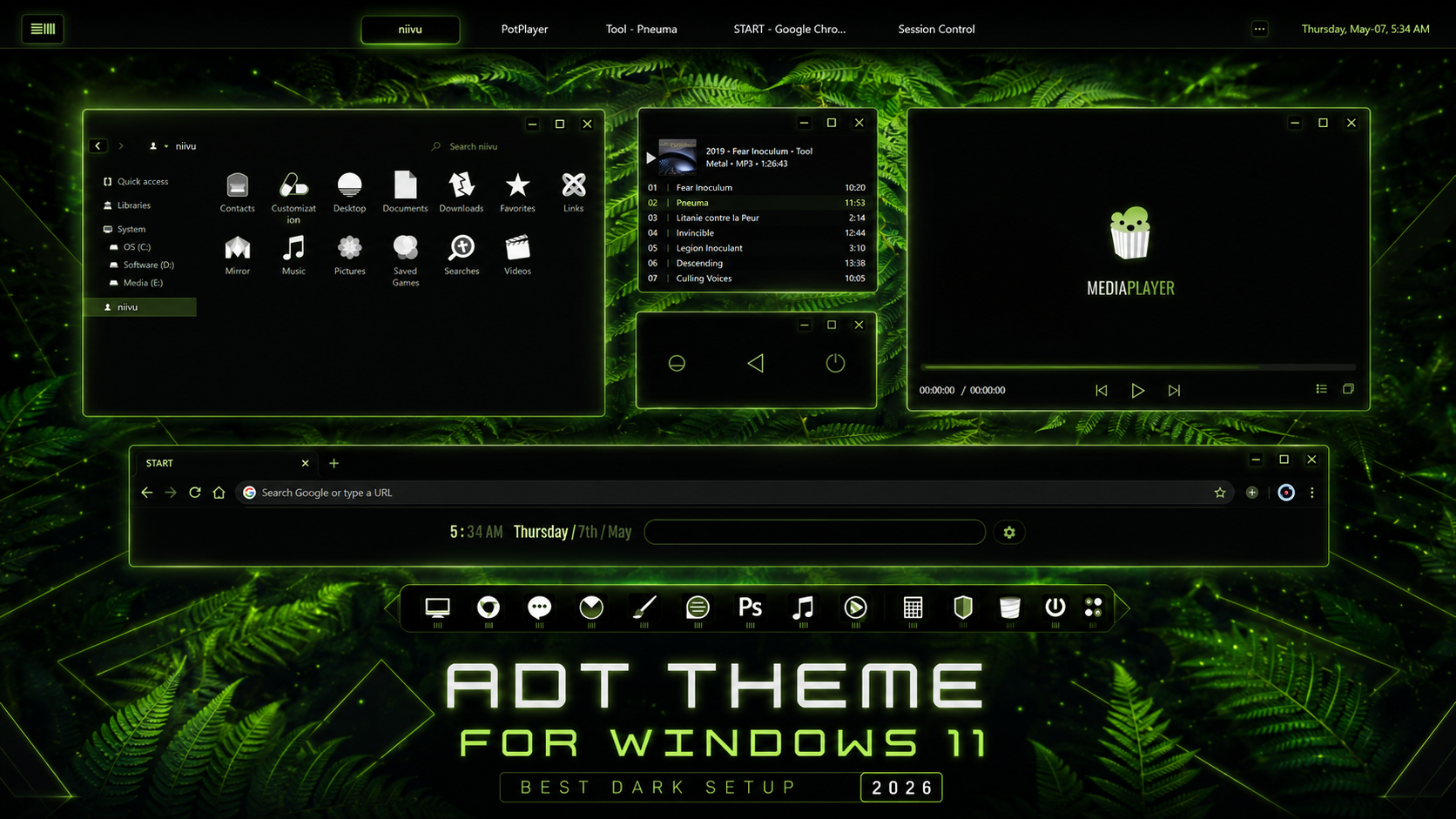This screenshot has width=1456, height=819.
Task: Toggle the playlist icon in the media player
Action: pos(1321,389)
